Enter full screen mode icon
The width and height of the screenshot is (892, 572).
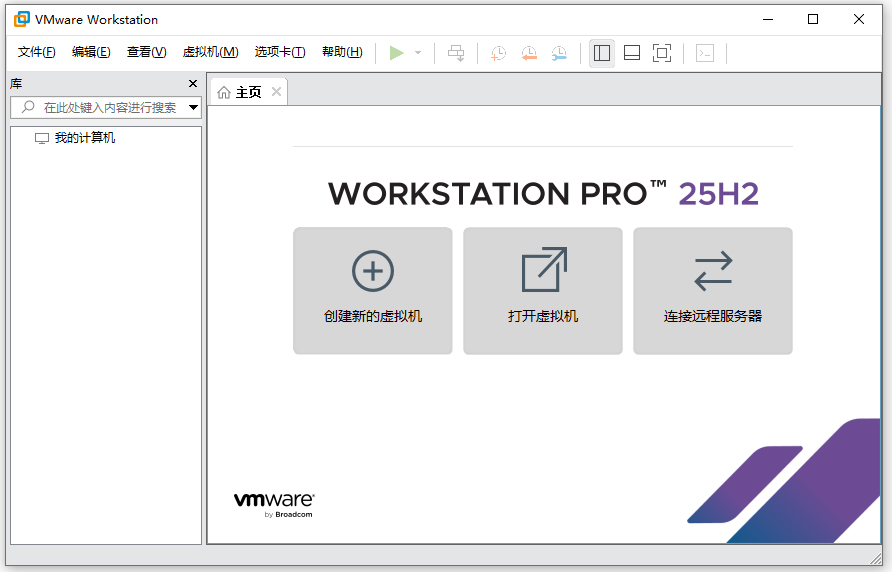(662, 53)
